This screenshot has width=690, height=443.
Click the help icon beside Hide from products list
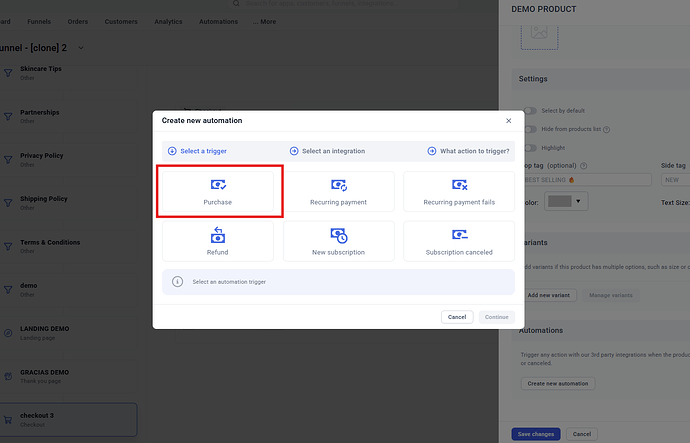pos(607,129)
